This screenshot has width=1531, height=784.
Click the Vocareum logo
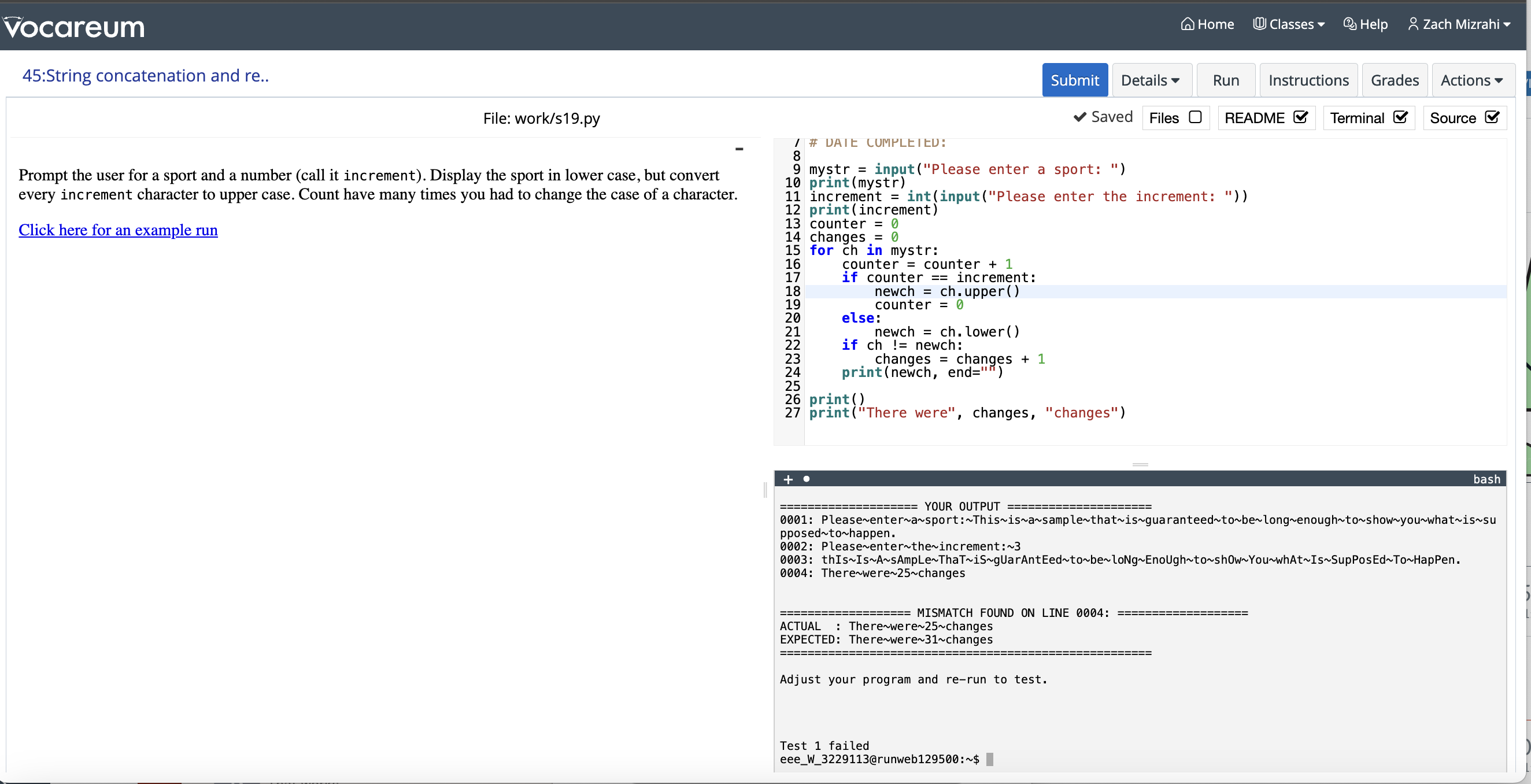point(73,27)
